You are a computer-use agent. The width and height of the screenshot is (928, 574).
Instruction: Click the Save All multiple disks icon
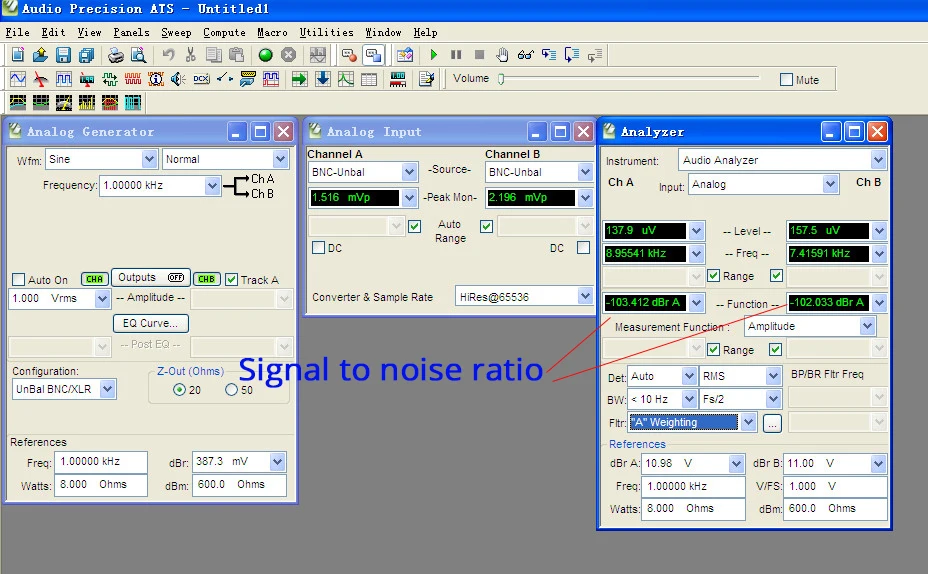click(x=86, y=55)
